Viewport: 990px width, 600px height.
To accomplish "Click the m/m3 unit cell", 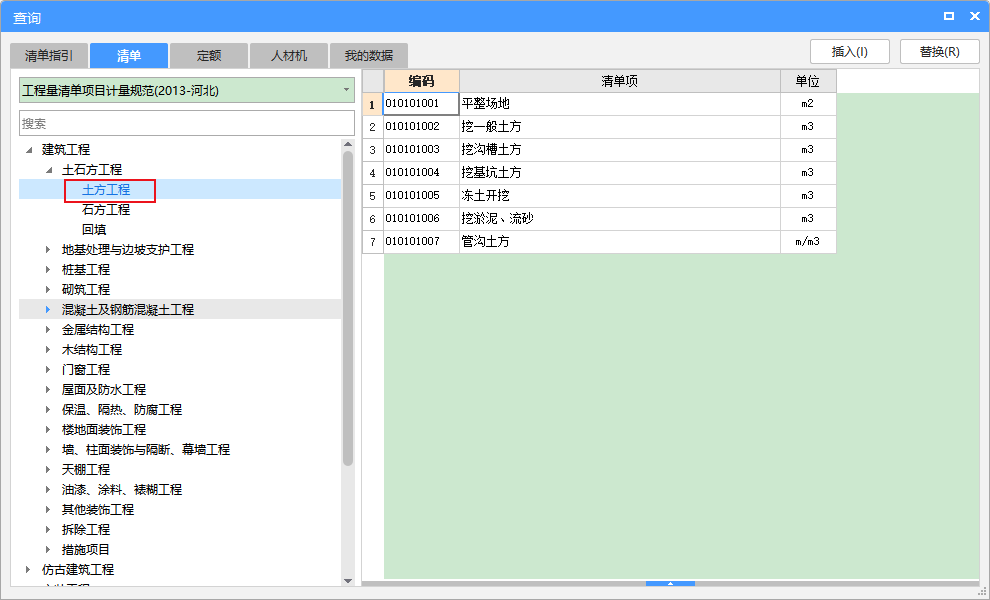I will (808, 242).
